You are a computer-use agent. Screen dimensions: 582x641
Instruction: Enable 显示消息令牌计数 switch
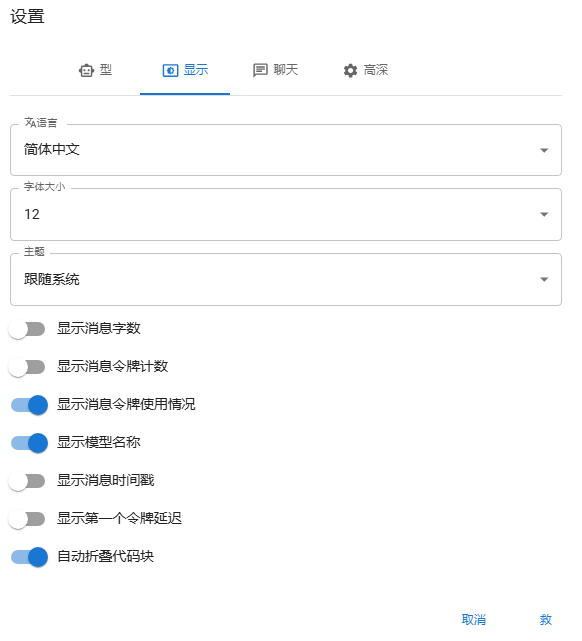point(28,367)
